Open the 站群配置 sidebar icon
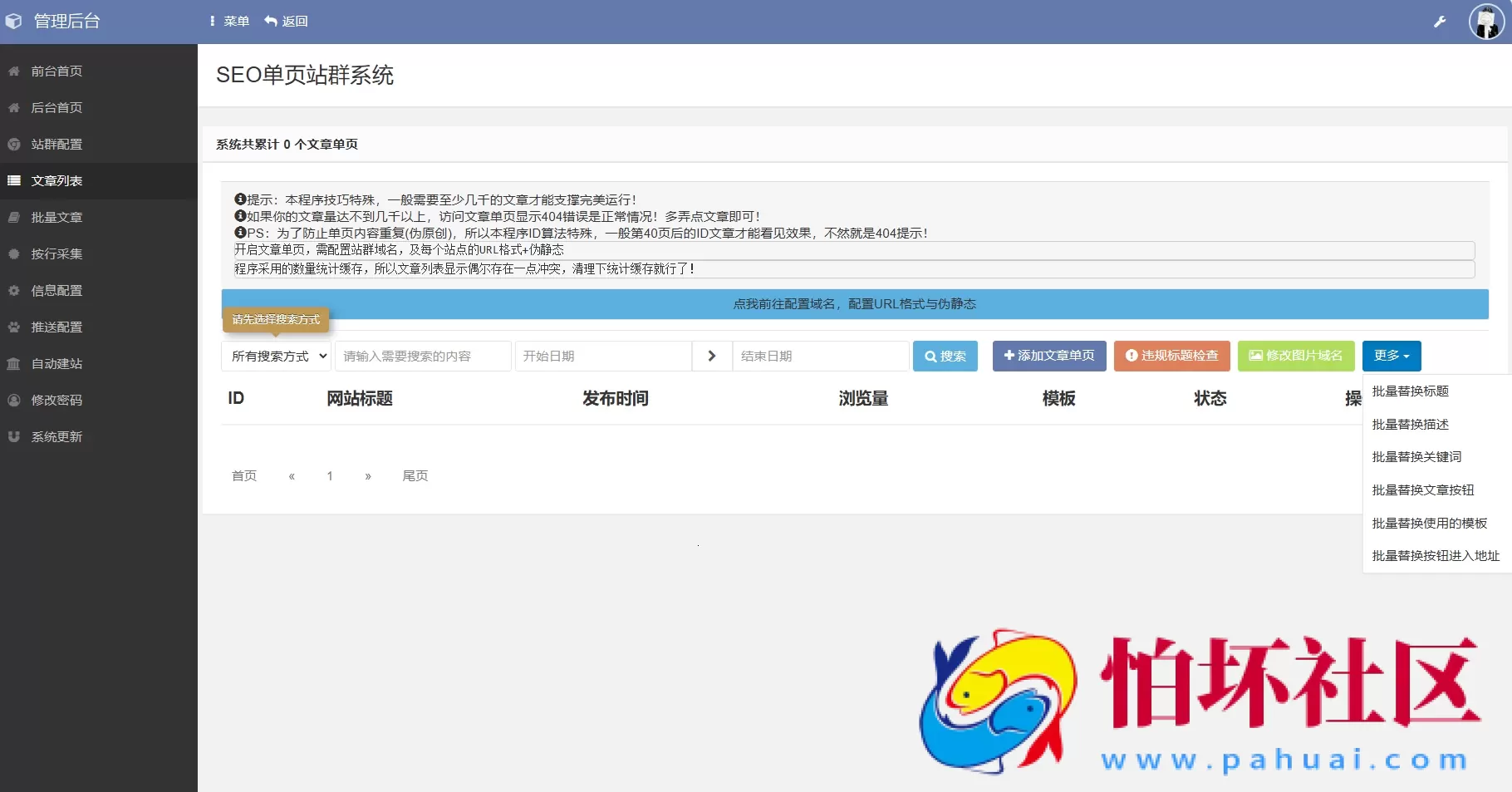The image size is (1512, 792). pyautogui.click(x=13, y=144)
